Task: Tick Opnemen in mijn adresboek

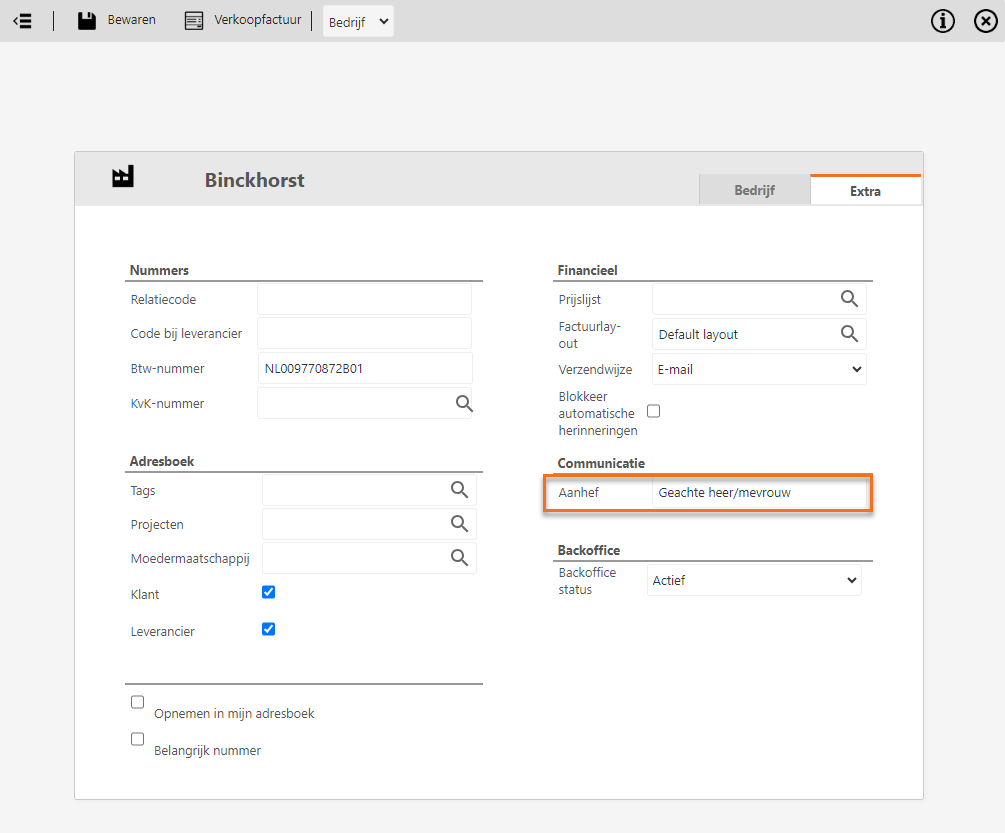Action: point(138,702)
